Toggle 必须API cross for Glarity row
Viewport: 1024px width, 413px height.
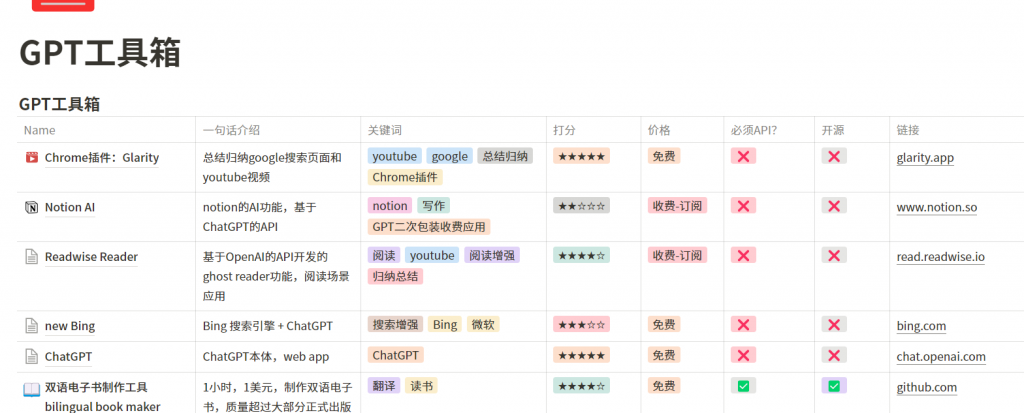tap(743, 156)
